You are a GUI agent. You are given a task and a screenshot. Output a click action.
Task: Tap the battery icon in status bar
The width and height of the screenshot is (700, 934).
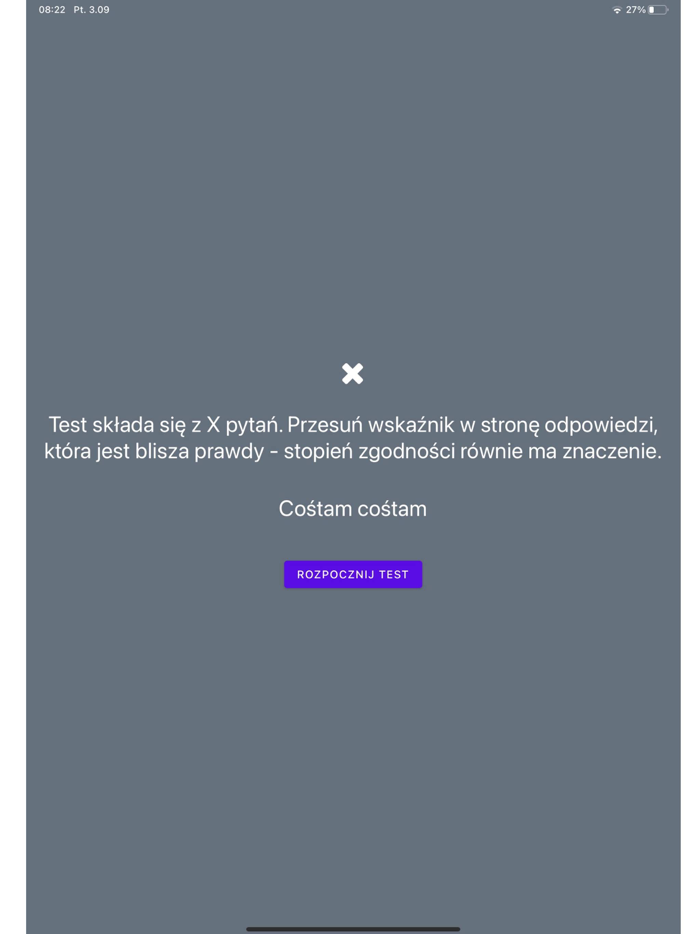[x=658, y=10]
